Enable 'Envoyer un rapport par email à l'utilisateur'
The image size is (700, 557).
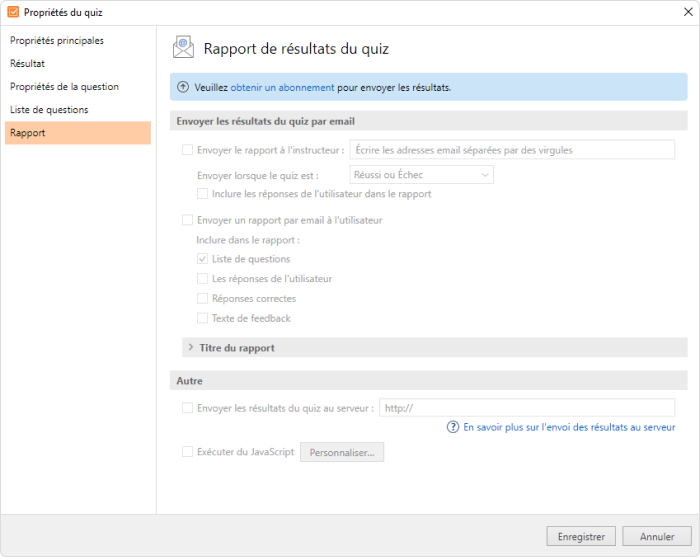click(x=188, y=220)
